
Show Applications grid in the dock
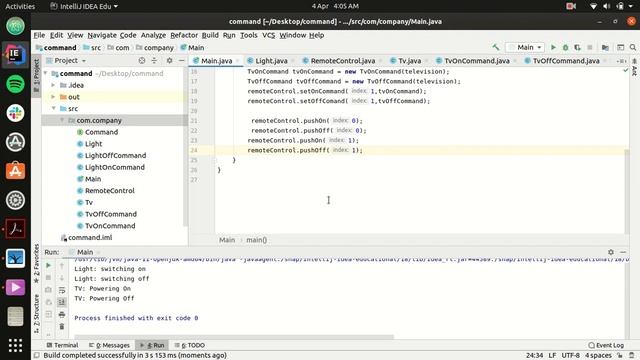click(16, 345)
